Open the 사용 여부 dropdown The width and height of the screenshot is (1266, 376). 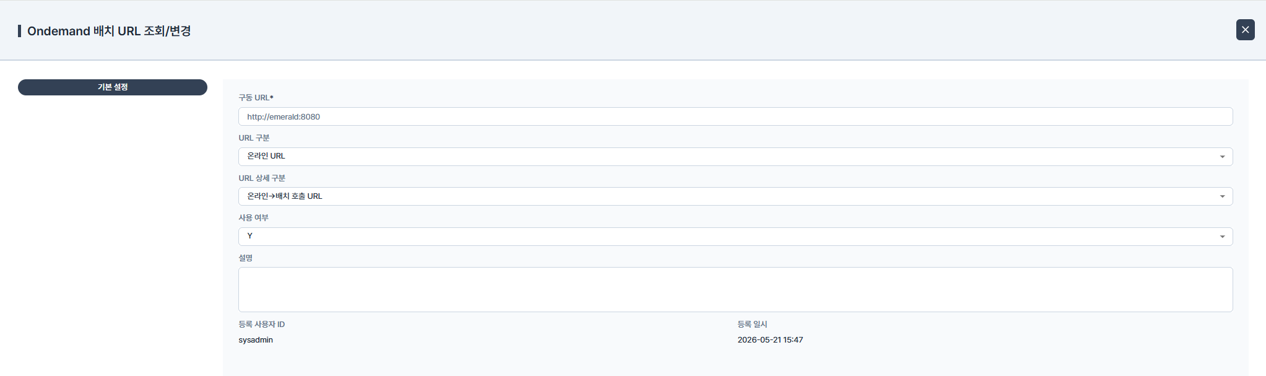pos(735,237)
